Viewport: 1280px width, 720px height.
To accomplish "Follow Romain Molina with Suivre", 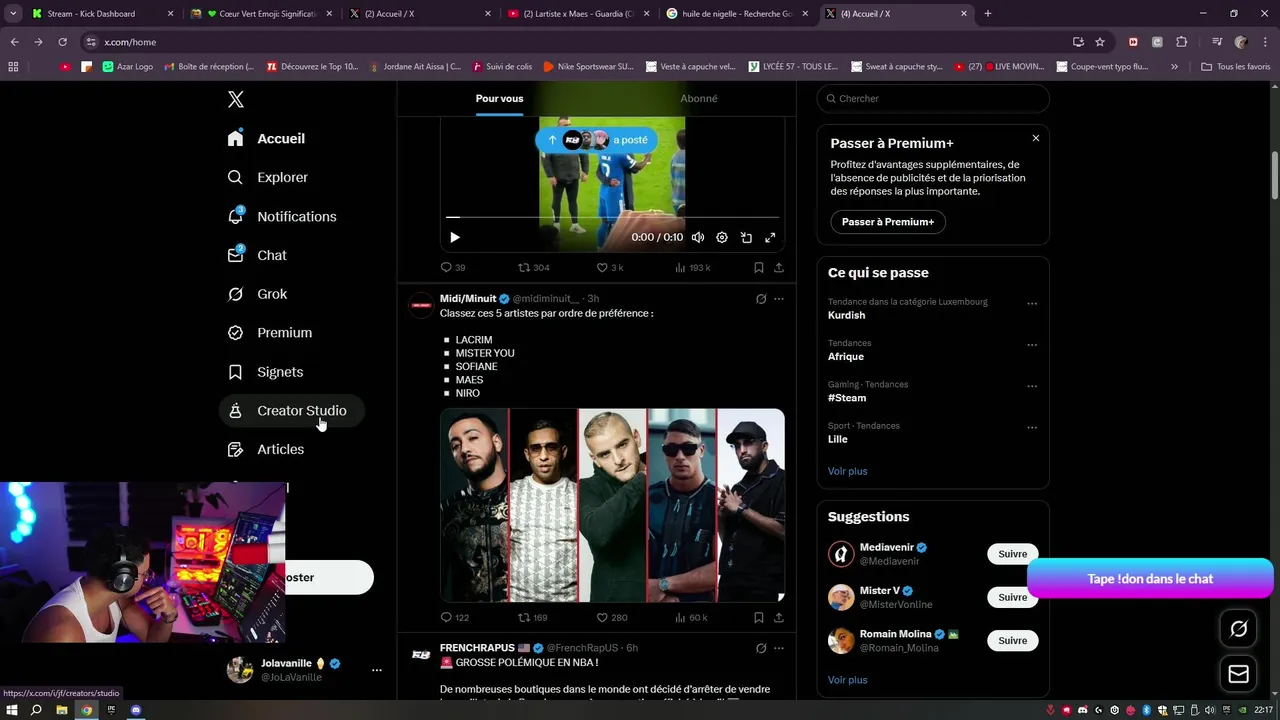I will click(1012, 640).
